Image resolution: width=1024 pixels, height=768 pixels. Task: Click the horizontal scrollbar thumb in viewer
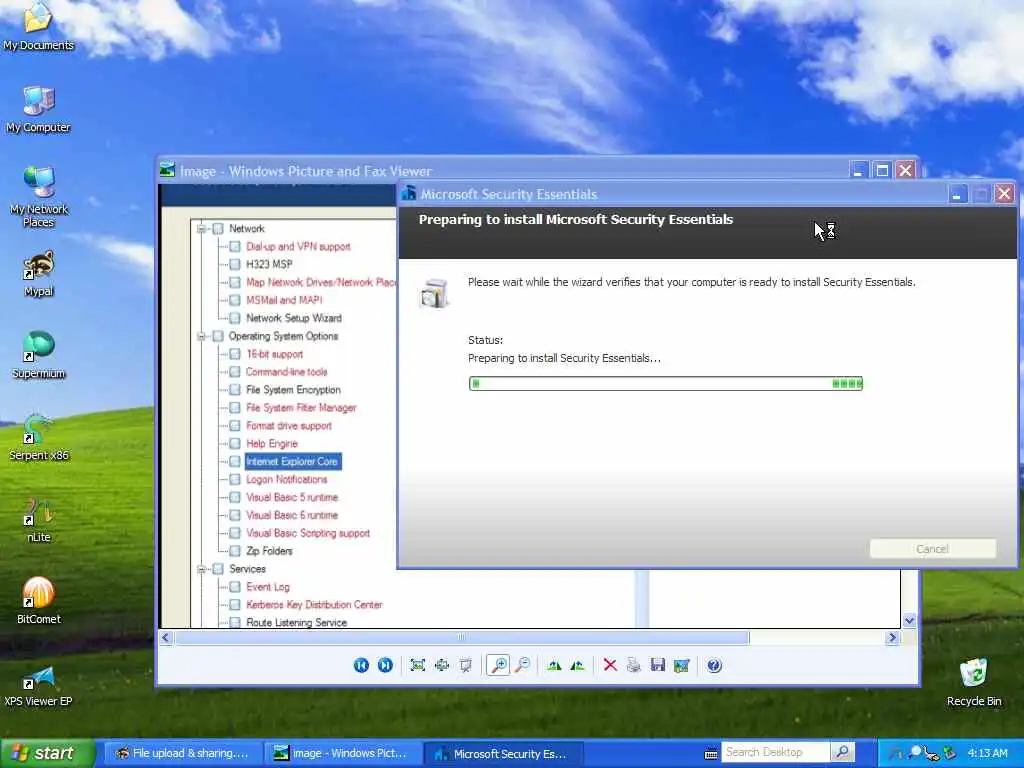pos(462,637)
